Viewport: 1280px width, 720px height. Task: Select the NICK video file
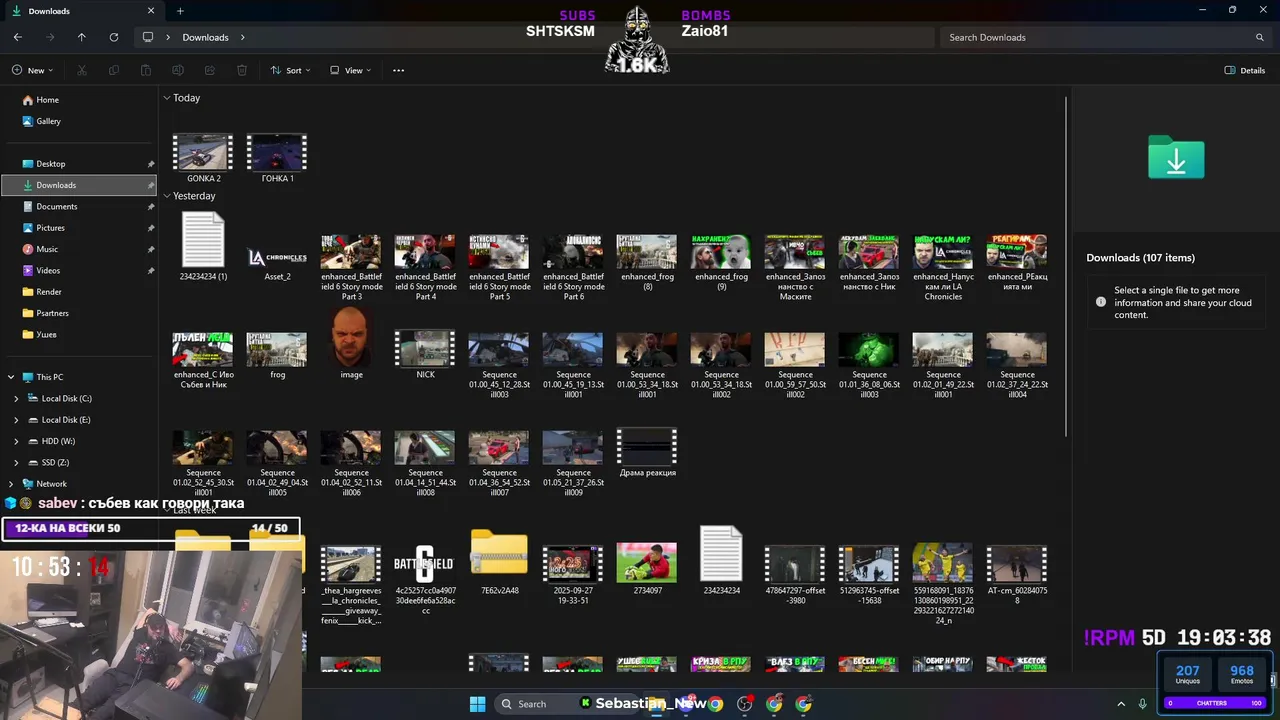click(x=425, y=355)
